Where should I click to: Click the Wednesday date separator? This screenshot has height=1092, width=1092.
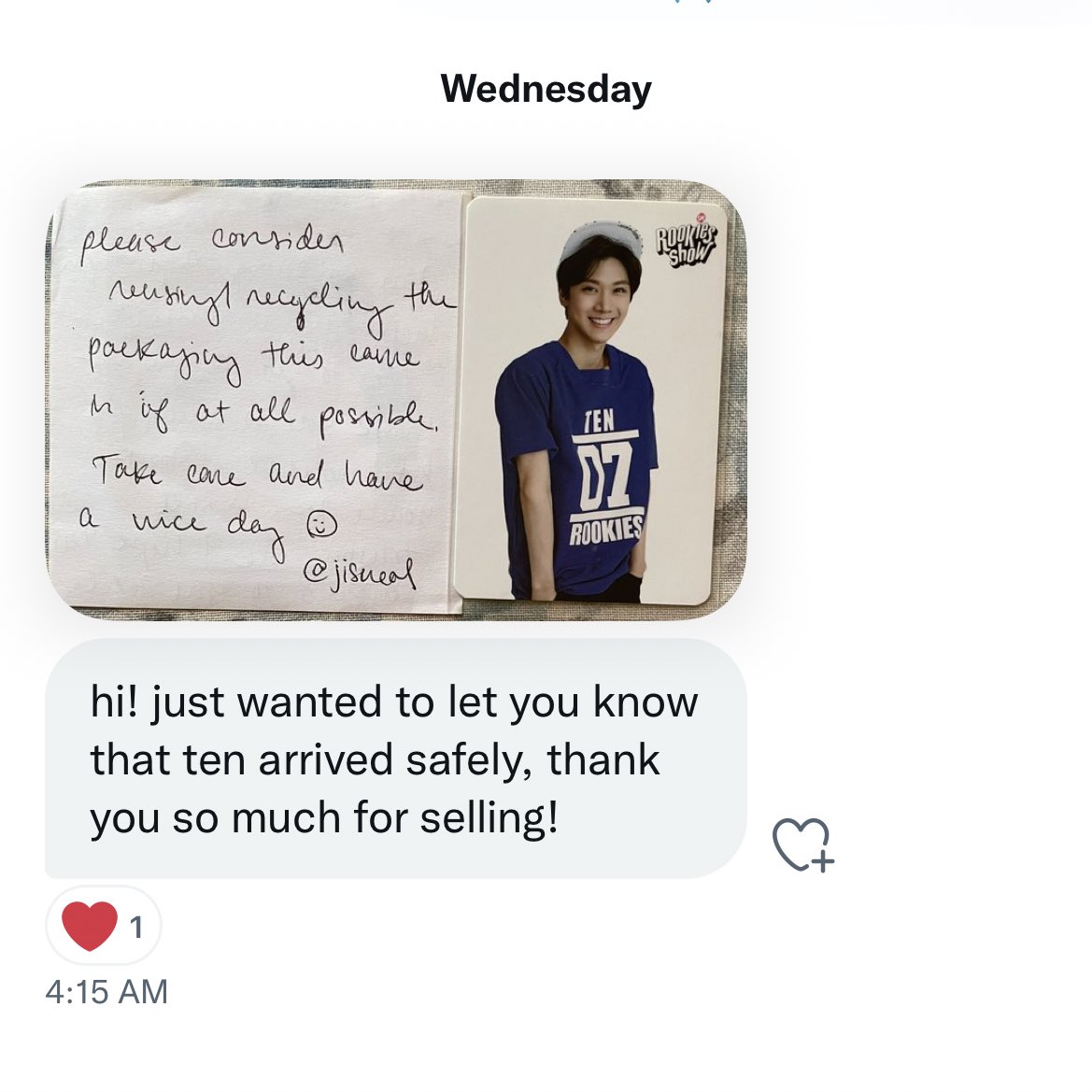click(x=546, y=89)
